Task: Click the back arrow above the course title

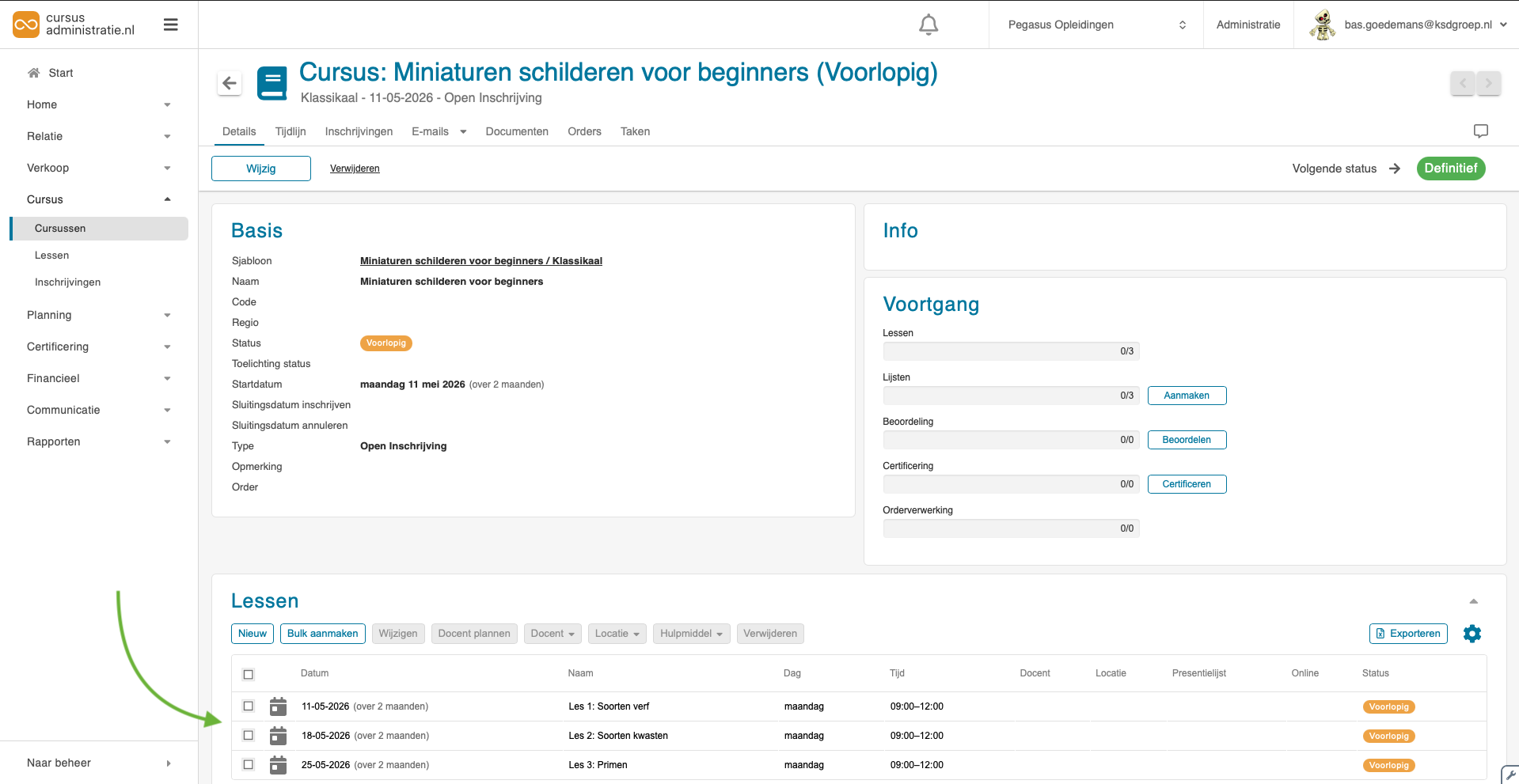Action: pyautogui.click(x=229, y=83)
